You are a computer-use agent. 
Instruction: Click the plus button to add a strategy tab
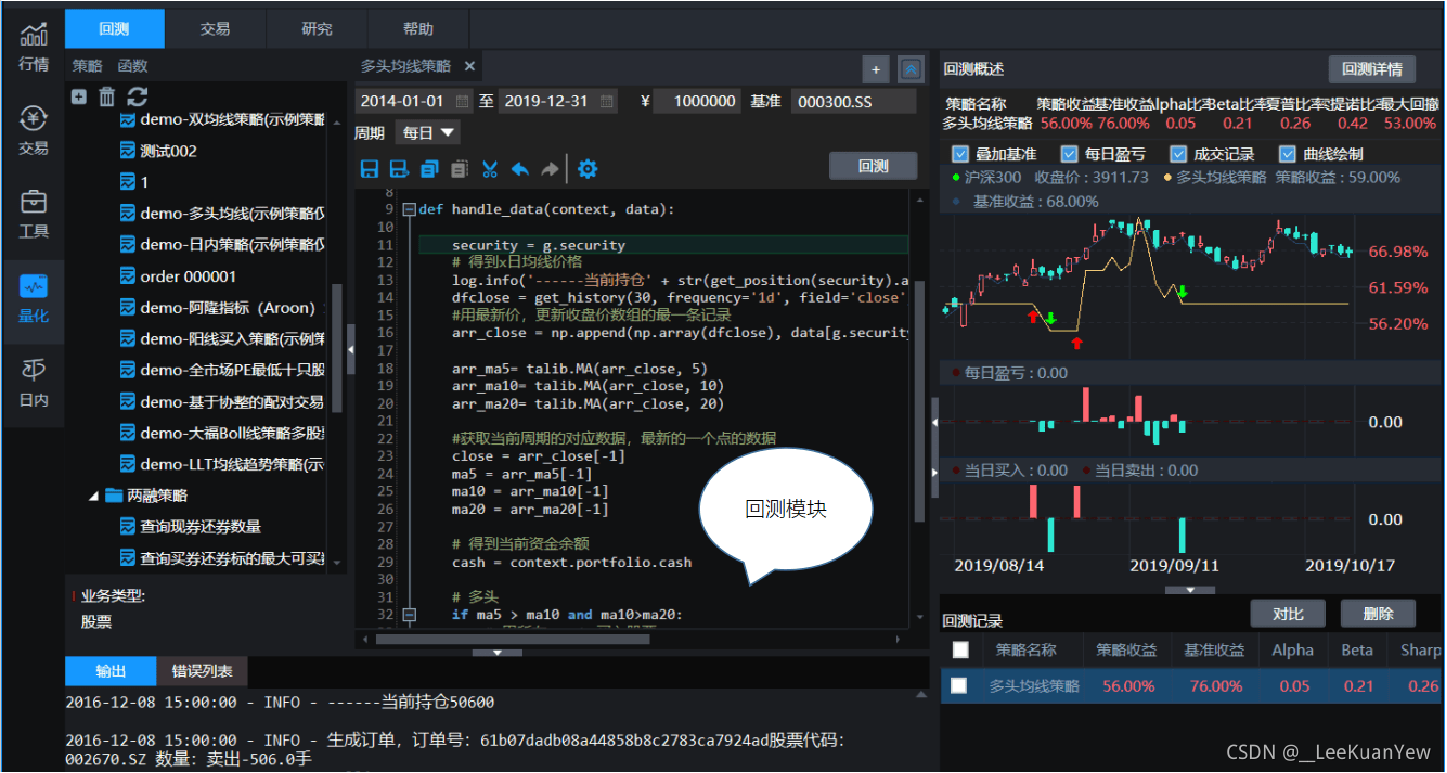[876, 69]
